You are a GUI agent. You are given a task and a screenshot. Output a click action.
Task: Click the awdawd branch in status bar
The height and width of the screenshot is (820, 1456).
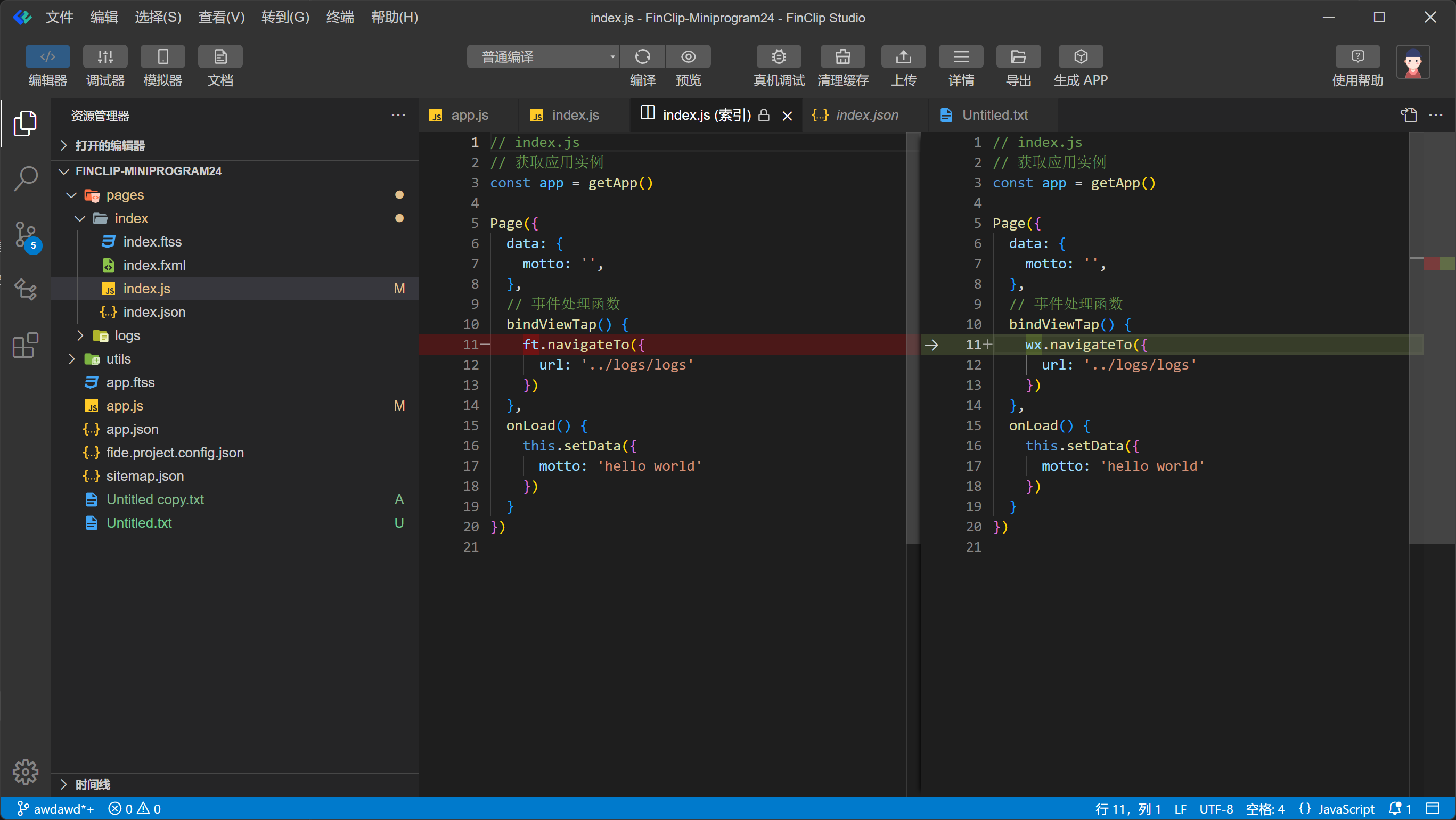(x=55, y=809)
